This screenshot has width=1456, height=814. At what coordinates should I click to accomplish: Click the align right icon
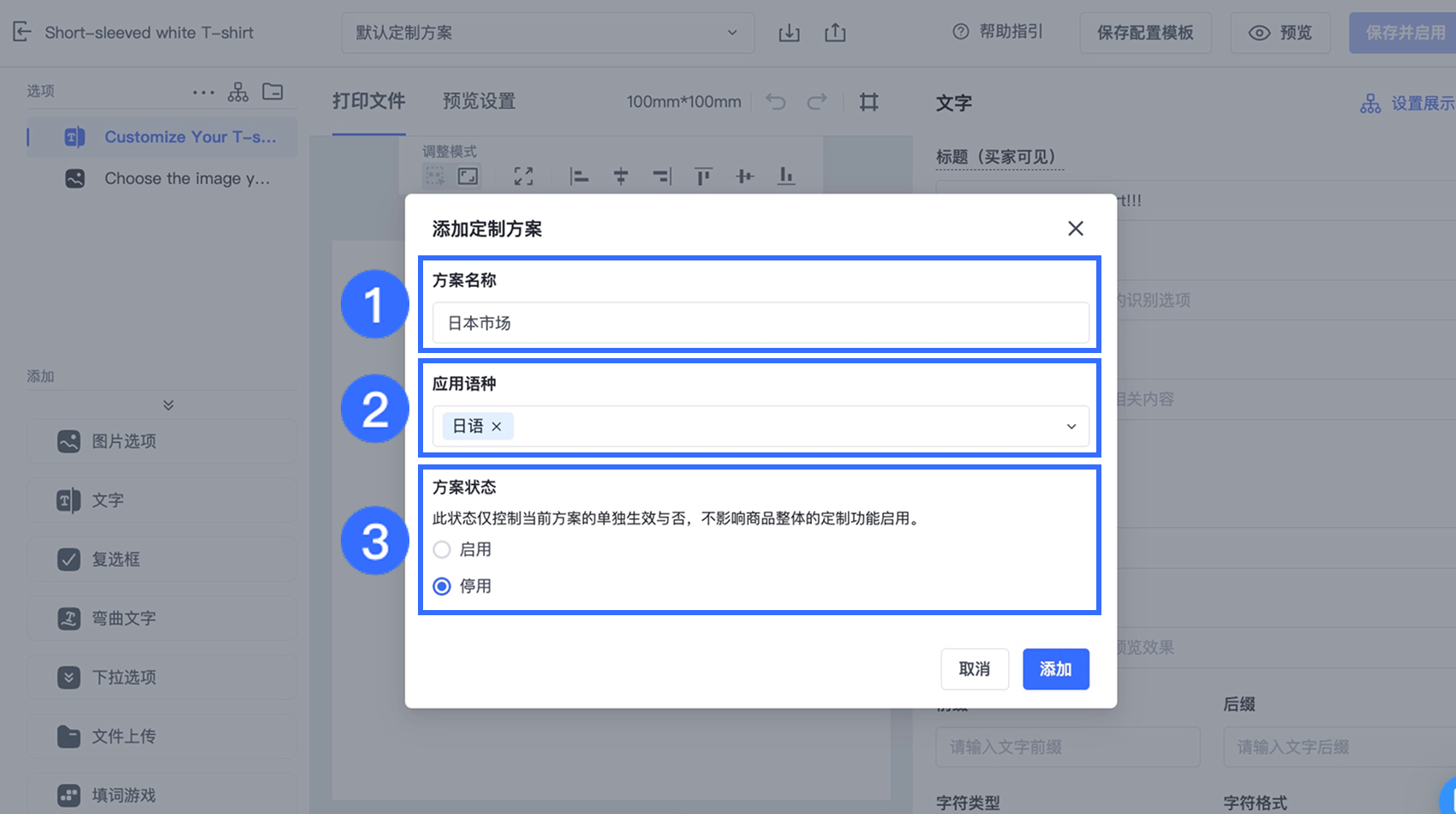point(662,177)
